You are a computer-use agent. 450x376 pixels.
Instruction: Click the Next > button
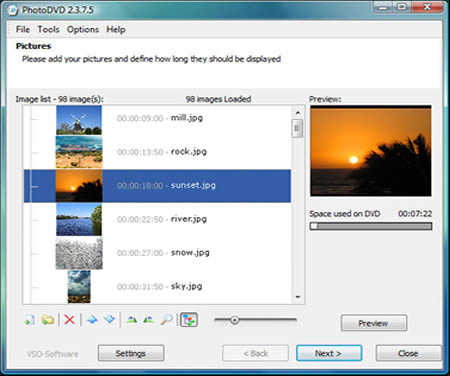[x=329, y=353]
